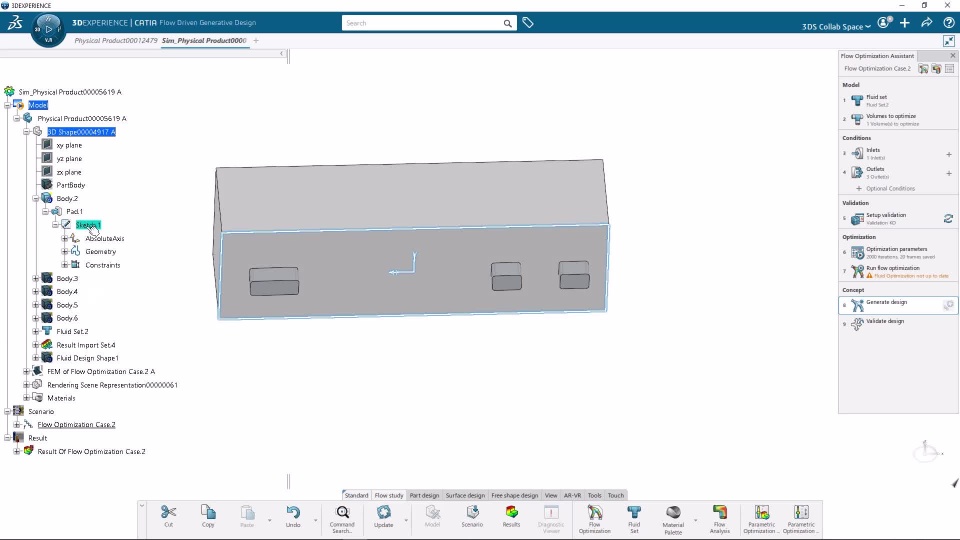The image size is (960, 540).
Task: Click the Fluid Set toolbar icon
Action: pyautogui.click(x=634, y=512)
